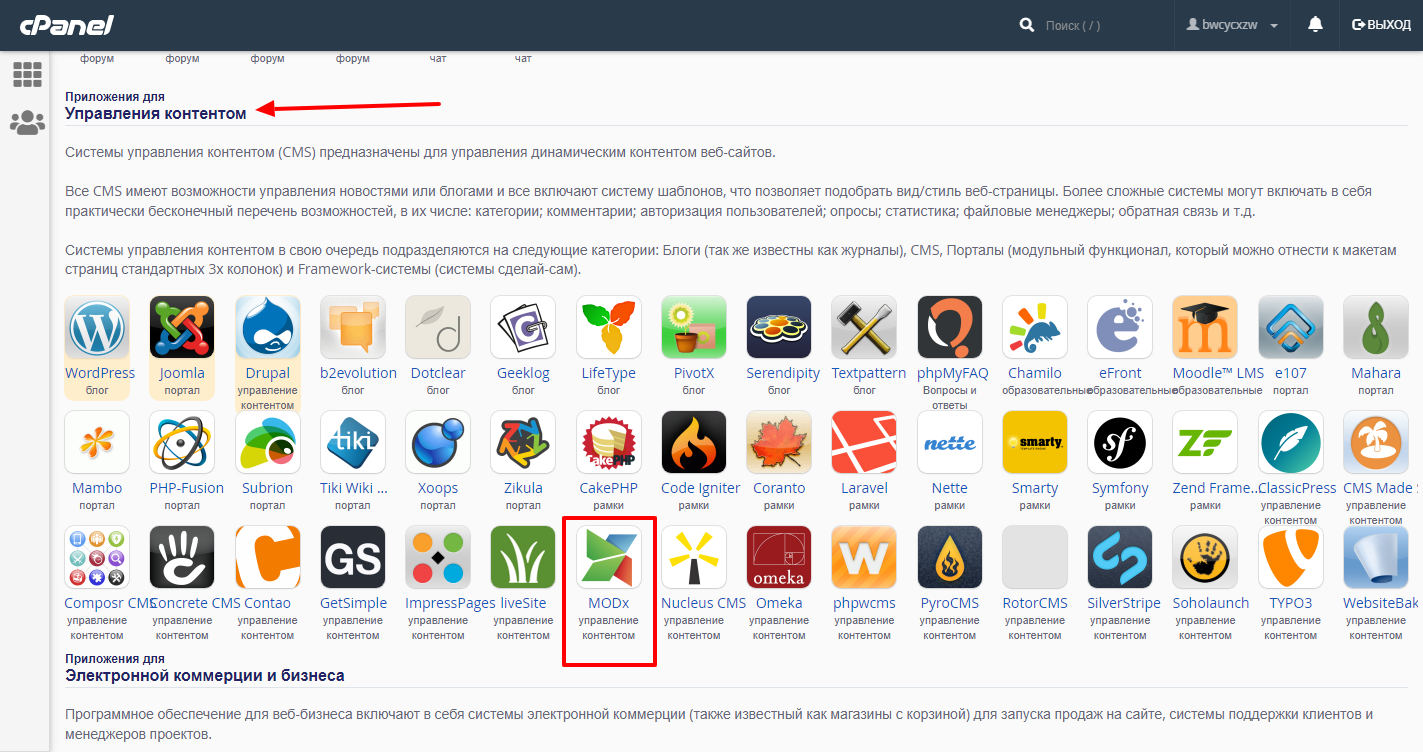Open the SilverStripe icon

tap(1120, 558)
